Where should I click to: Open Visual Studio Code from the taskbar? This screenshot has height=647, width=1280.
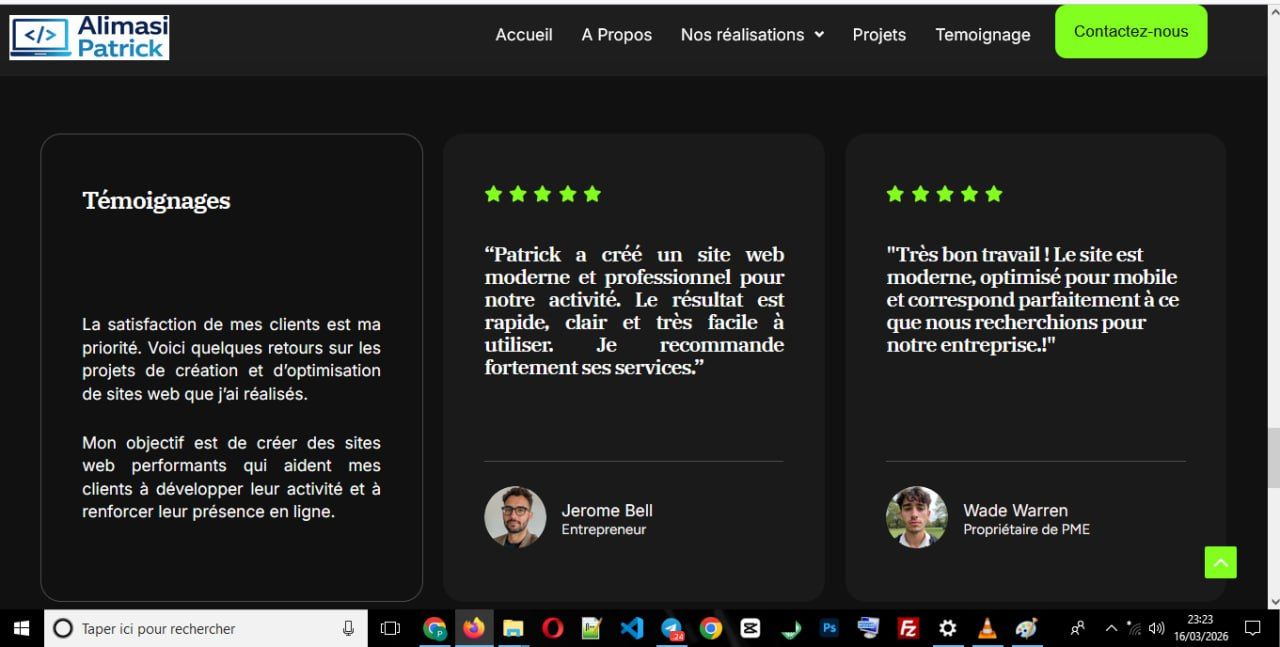click(x=631, y=628)
